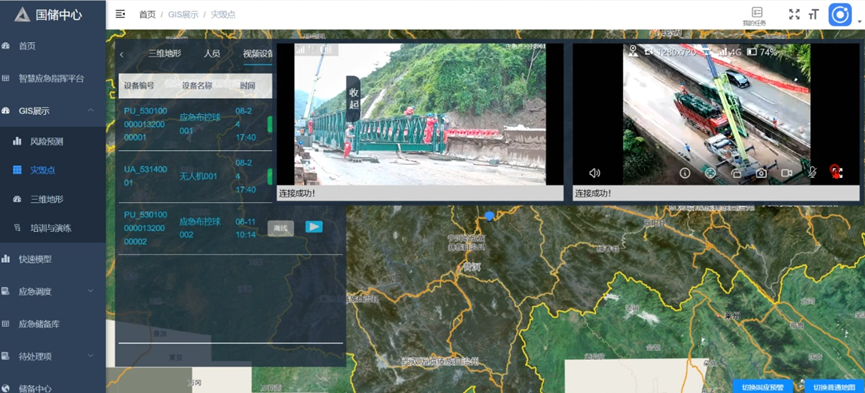Collapse video panel with 收起 button
This screenshot has height=393, width=865.
[x=354, y=98]
